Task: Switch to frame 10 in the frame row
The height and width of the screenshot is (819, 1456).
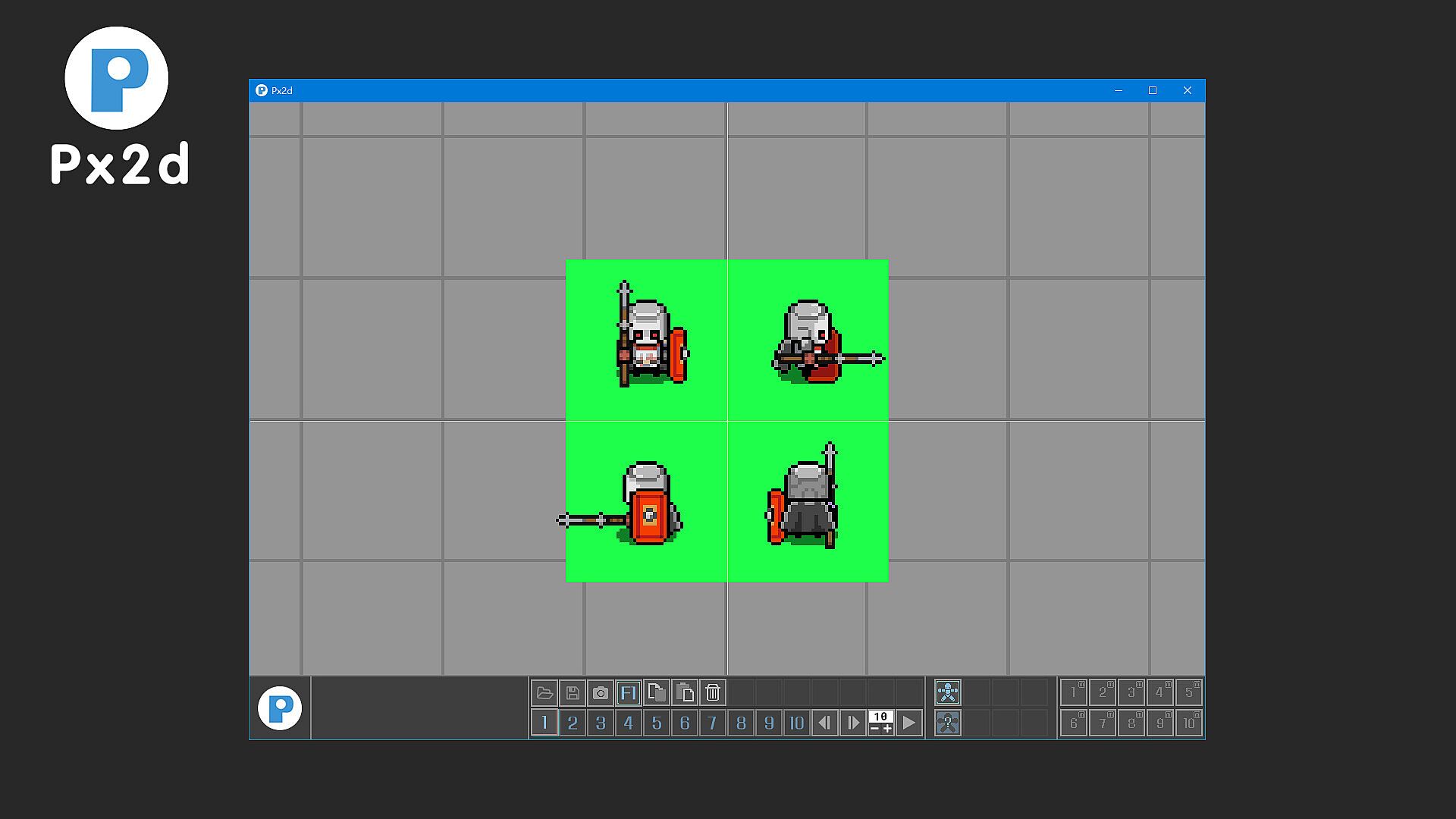Action: pos(796,723)
